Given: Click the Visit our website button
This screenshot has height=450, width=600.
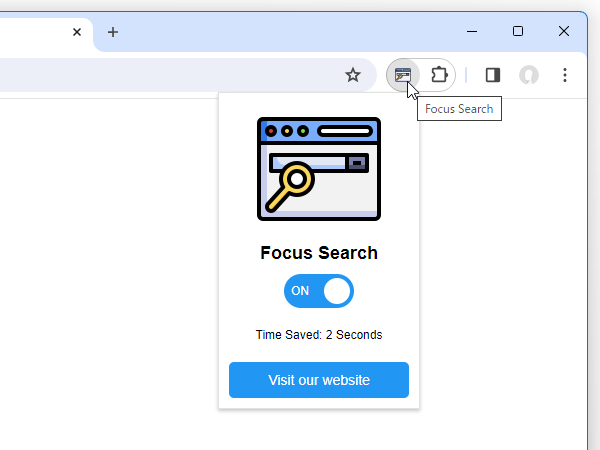Looking at the screenshot, I should tap(319, 380).
